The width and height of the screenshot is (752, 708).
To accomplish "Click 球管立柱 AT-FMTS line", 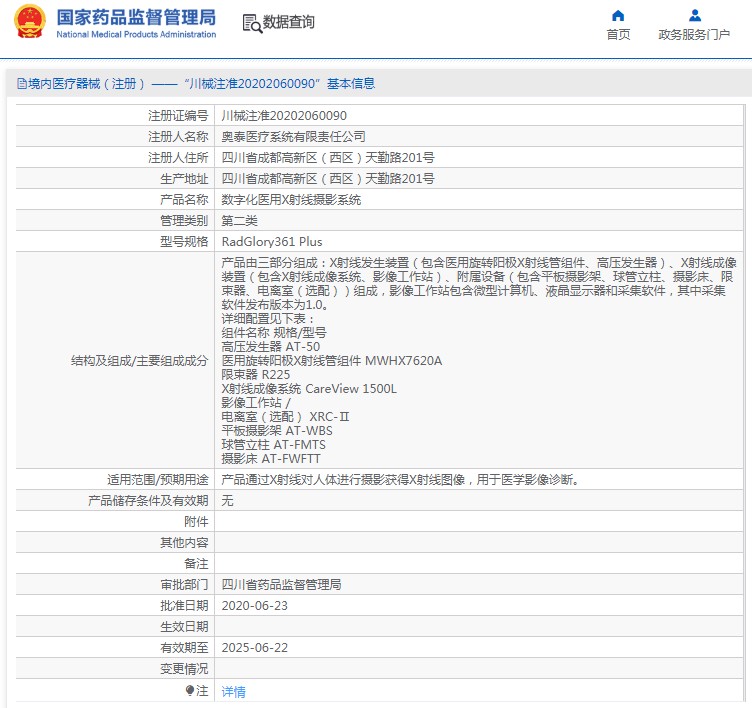I will (x=273, y=445).
